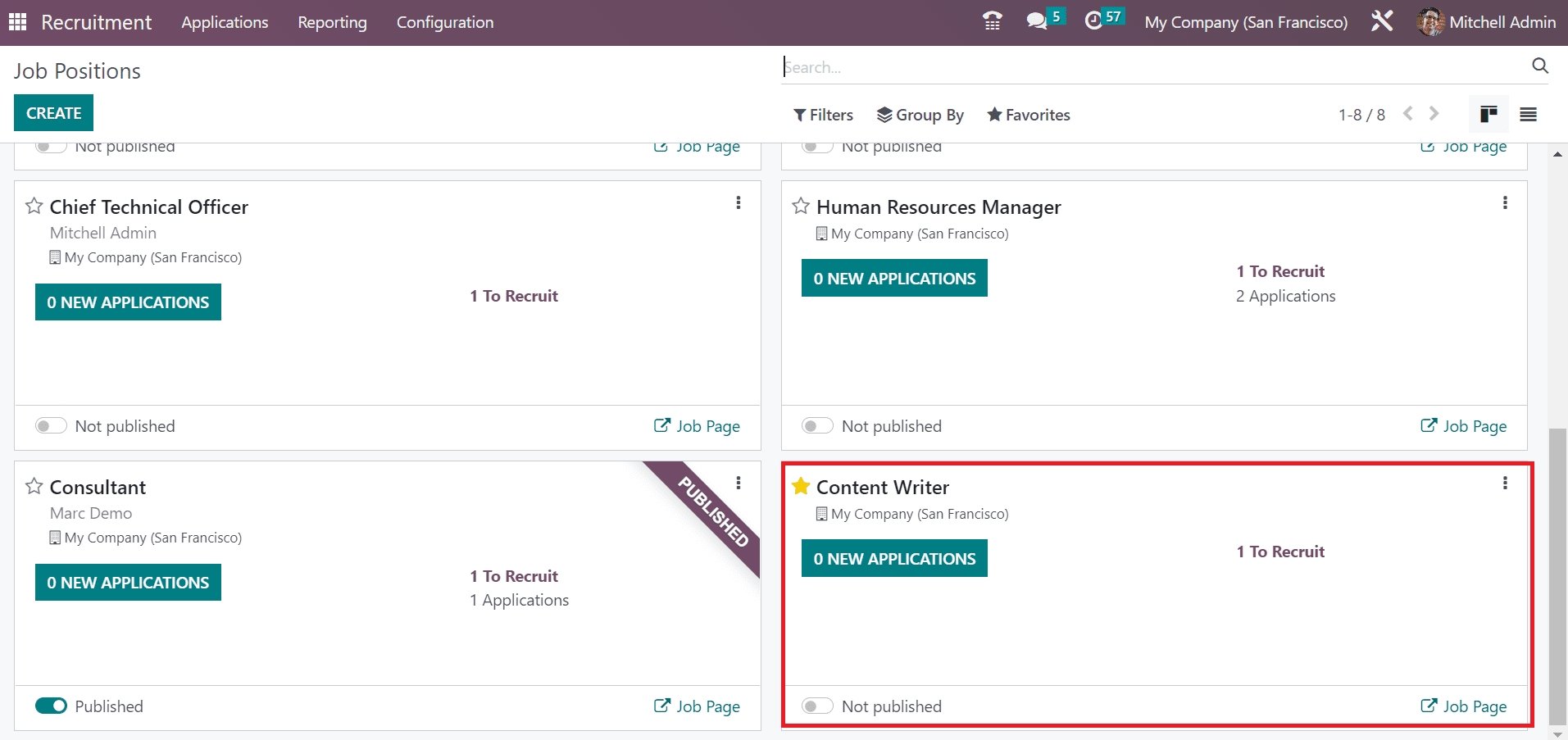The image size is (1568, 740).
Task: Expand the Filters dropdown
Action: click(823, 115)
